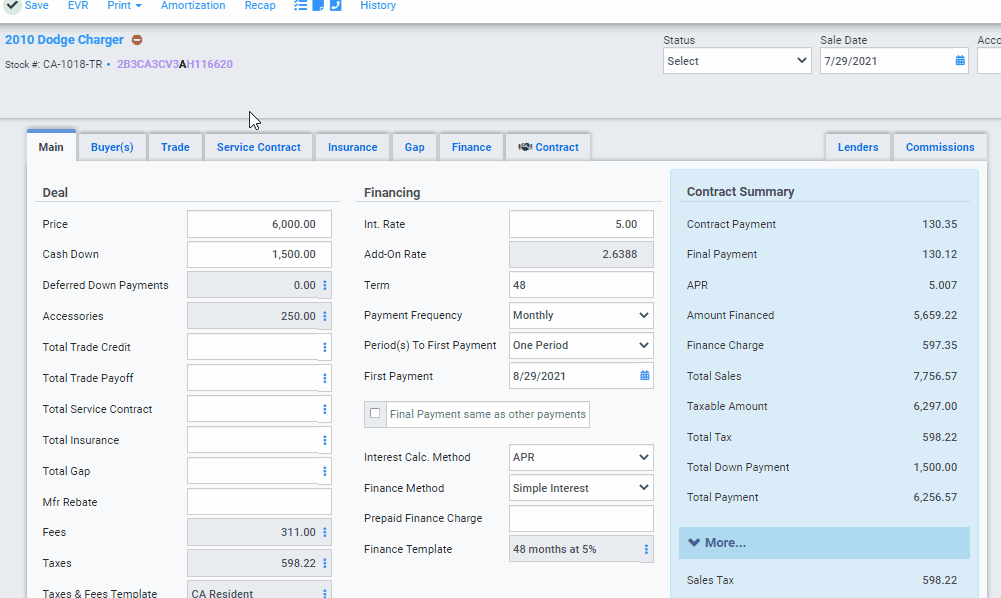Click the Add-On Rate field
Viewport: 1001px width, 598px height.
click(581, 254)
